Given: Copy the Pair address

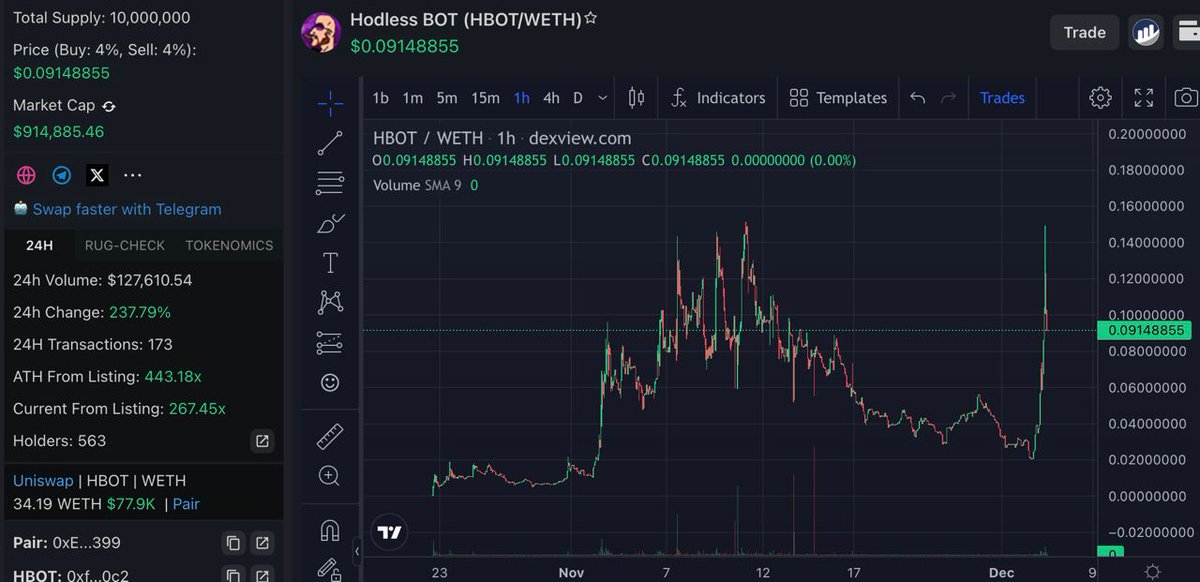Looking at the screenshot, I should 233,543.
